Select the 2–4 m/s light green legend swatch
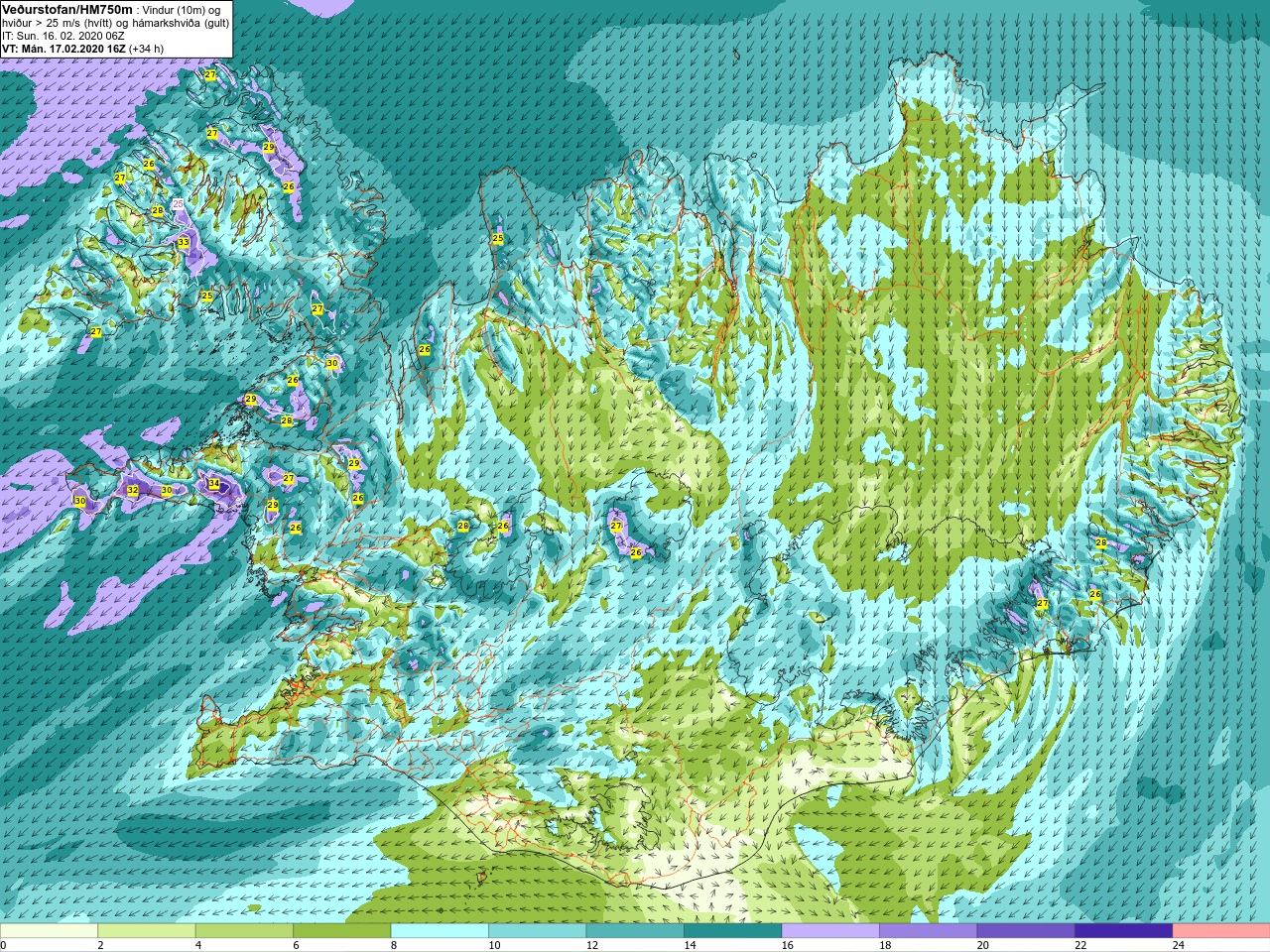This screenshot has height=952, width=1270. click(x=147, y=931)
